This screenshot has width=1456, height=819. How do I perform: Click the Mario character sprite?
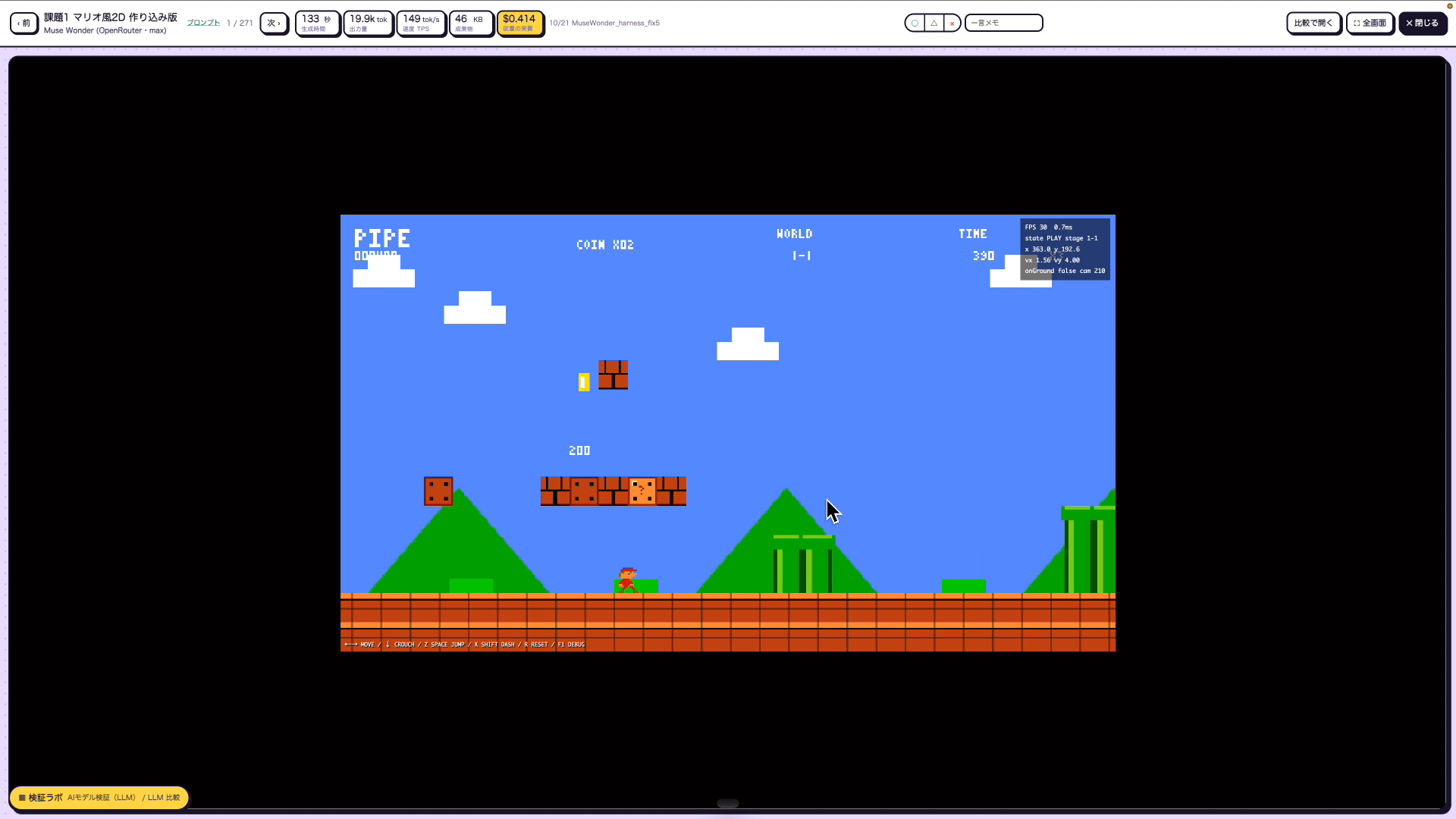click(627, 580)
